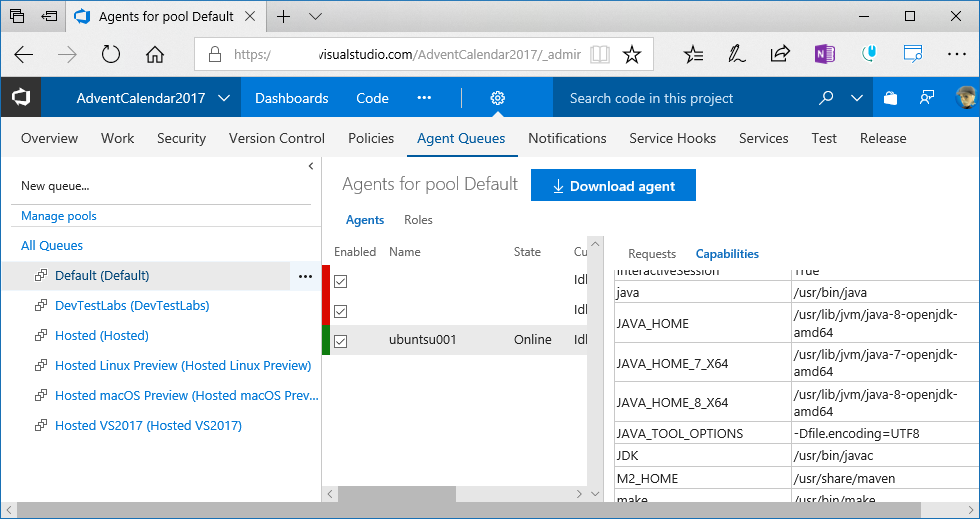
Task: Toggle reading view icon
Action: click(600, 54)
